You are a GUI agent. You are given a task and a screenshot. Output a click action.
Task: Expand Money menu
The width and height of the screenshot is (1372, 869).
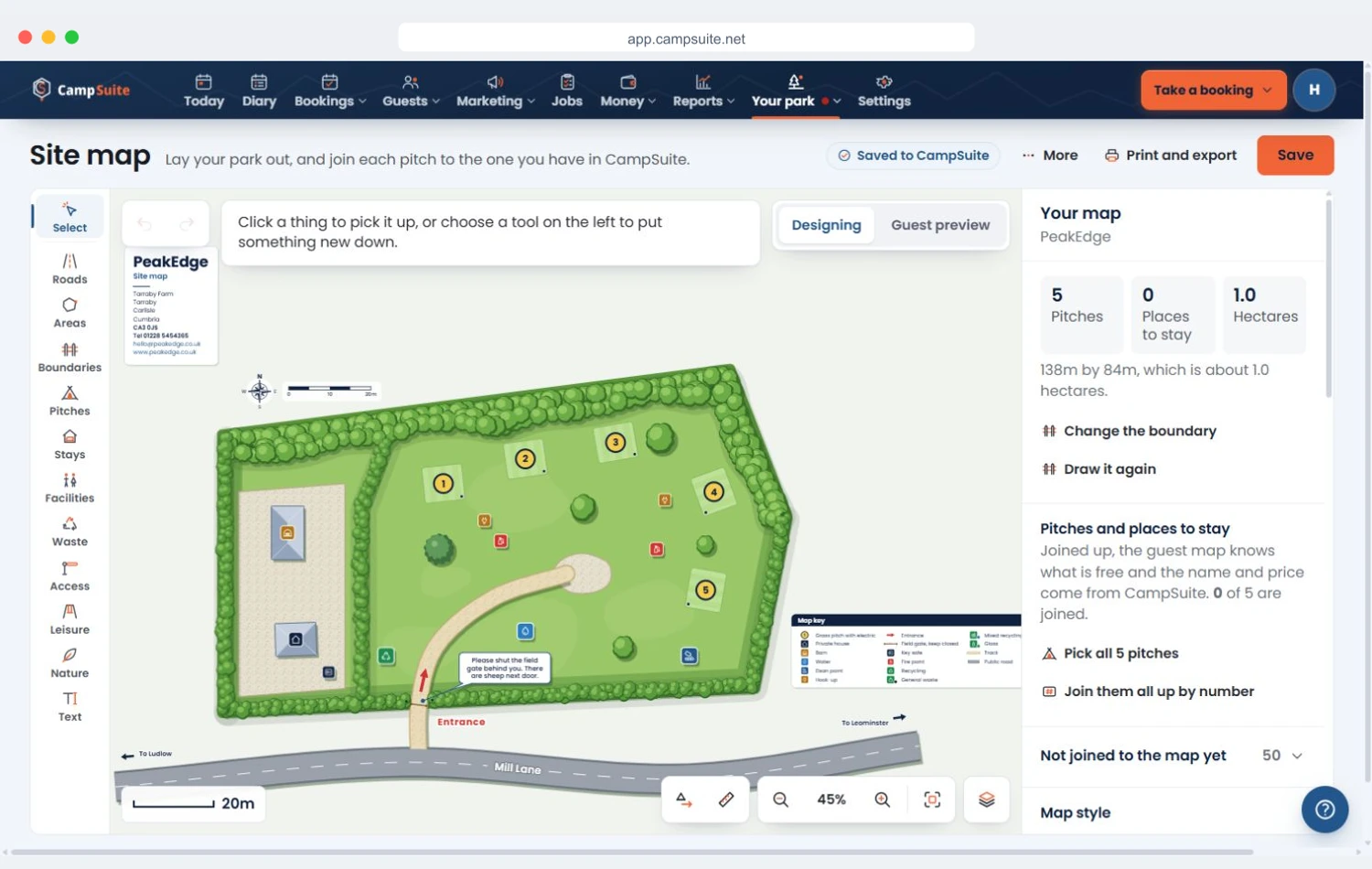627,91
